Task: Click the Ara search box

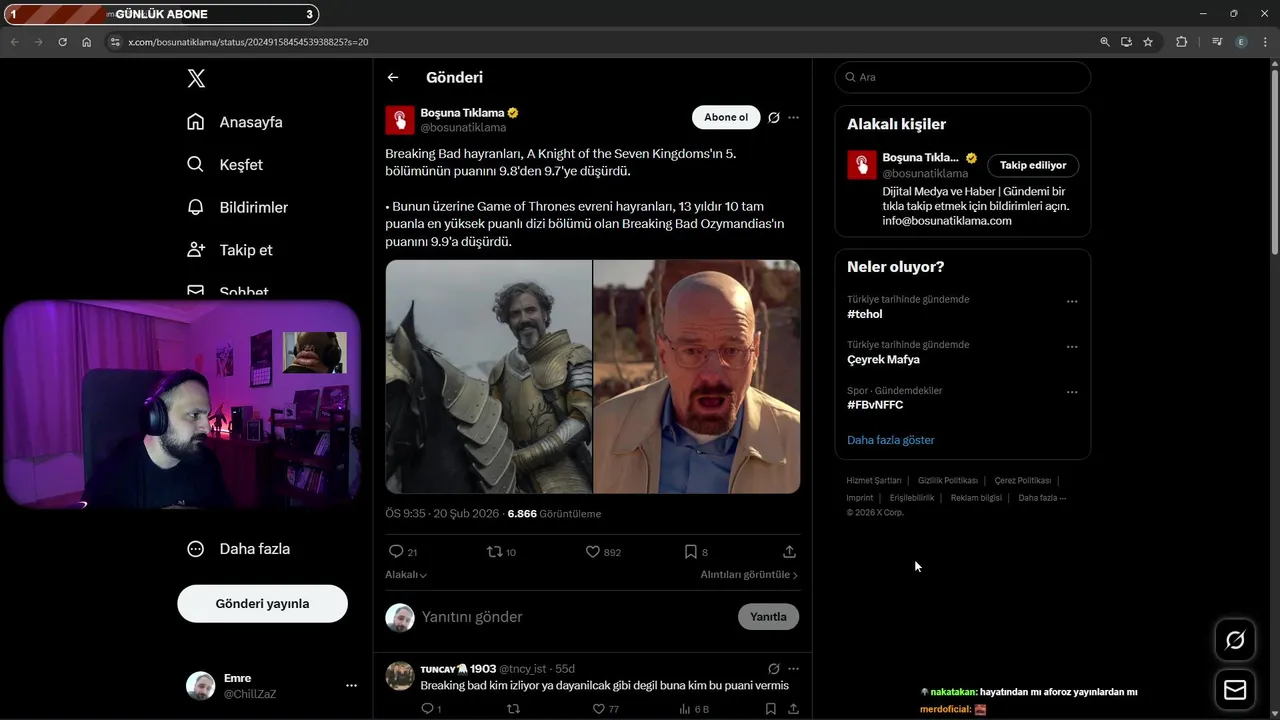Action: [962, 77]
